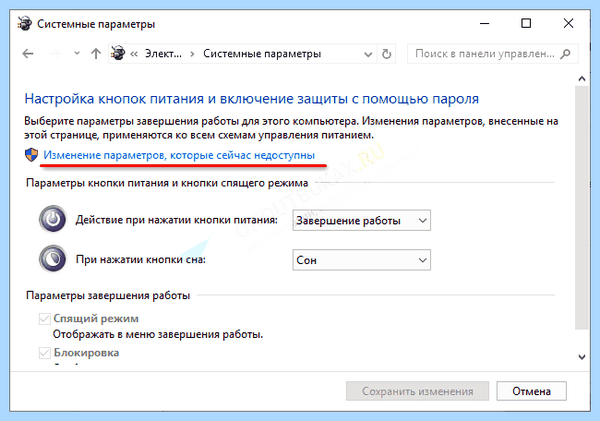Go back with the left arrow
The height and width of the screenshot is (421, 600).
coord(28,54)
